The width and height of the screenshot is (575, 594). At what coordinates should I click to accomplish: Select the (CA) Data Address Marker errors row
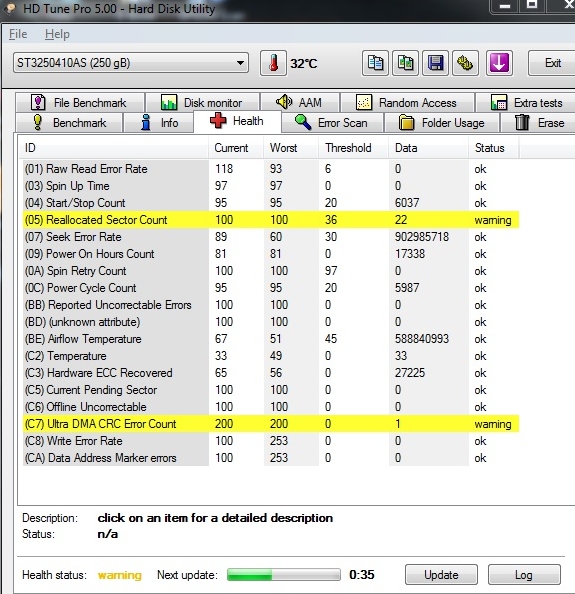click(x=271, y=458)
